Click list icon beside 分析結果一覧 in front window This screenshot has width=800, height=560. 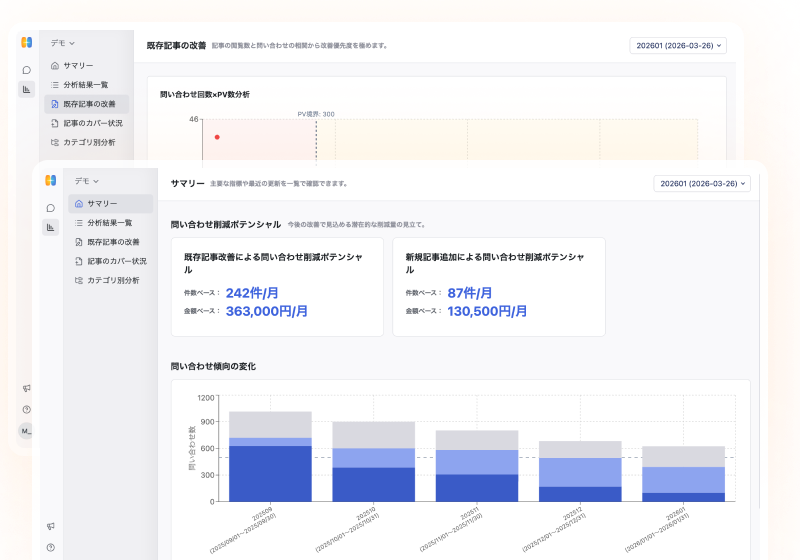[x=79, y=223]
